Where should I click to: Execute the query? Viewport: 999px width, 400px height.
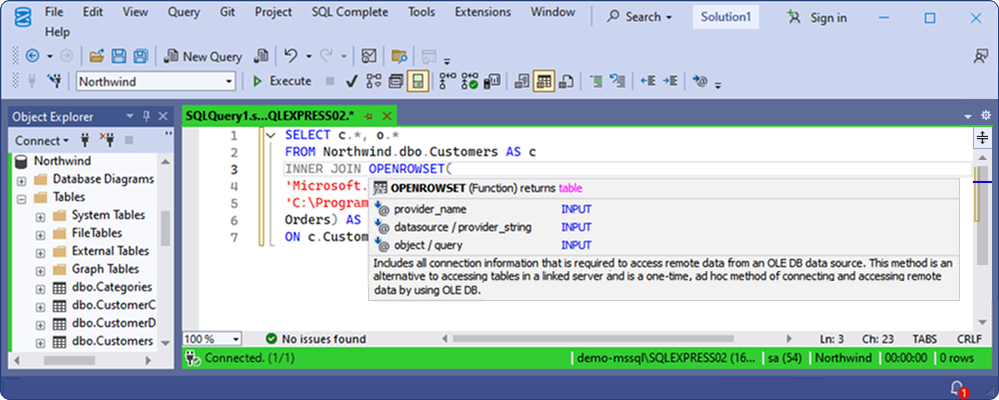[x=282, y=81]
